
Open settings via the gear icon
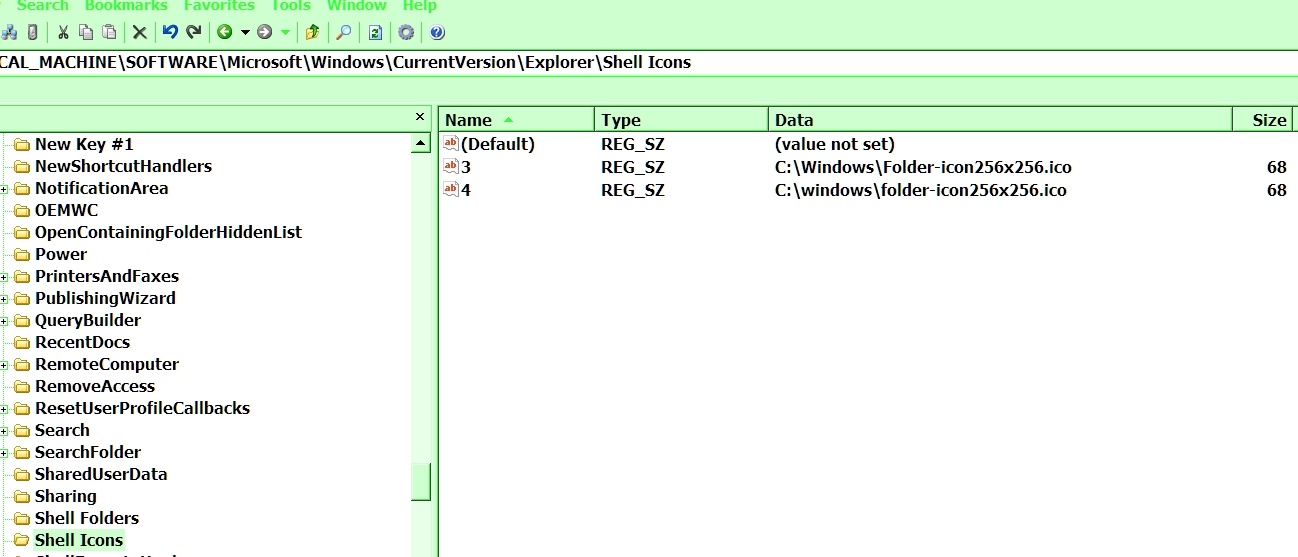[406, 32]
